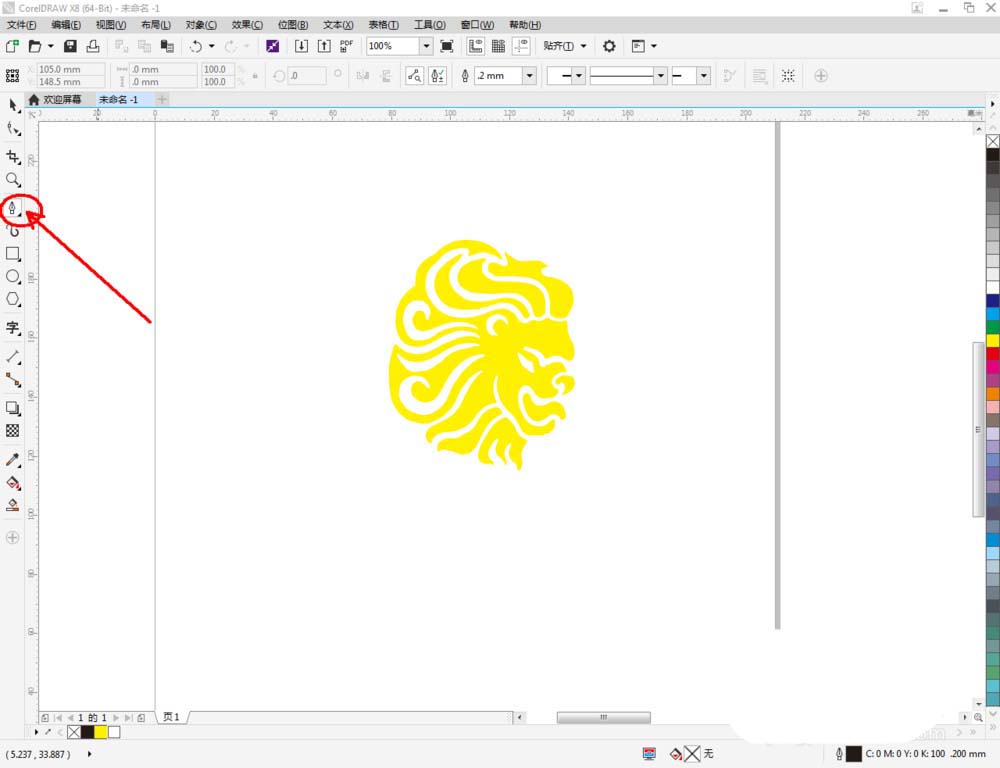Create a new document
1000x768 pixels.
(x=12, y=46)
